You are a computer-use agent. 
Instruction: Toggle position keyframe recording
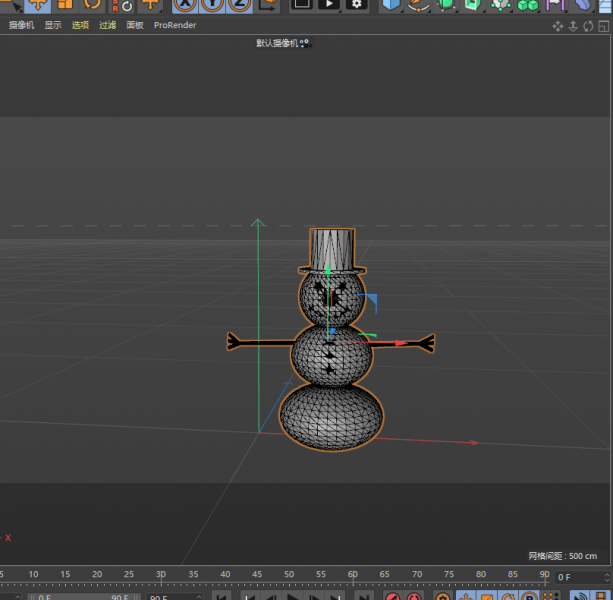(466, 596)
